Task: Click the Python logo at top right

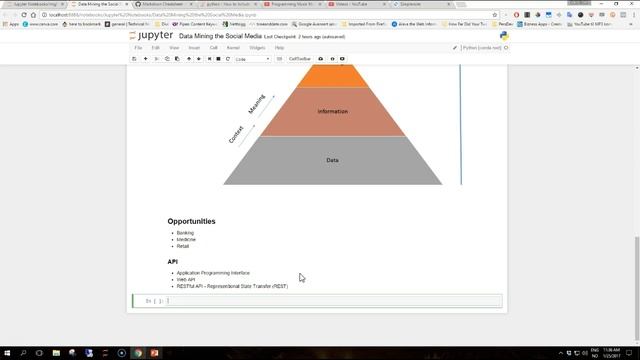Action: click(504, 36)
